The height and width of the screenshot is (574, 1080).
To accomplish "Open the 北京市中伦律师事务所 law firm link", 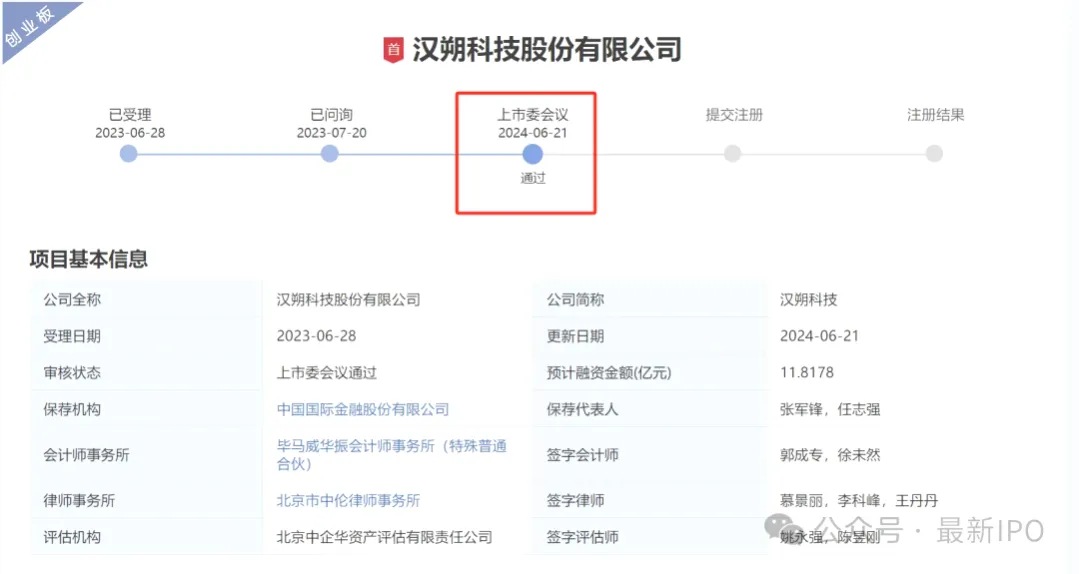I will (x=349, y=500).
